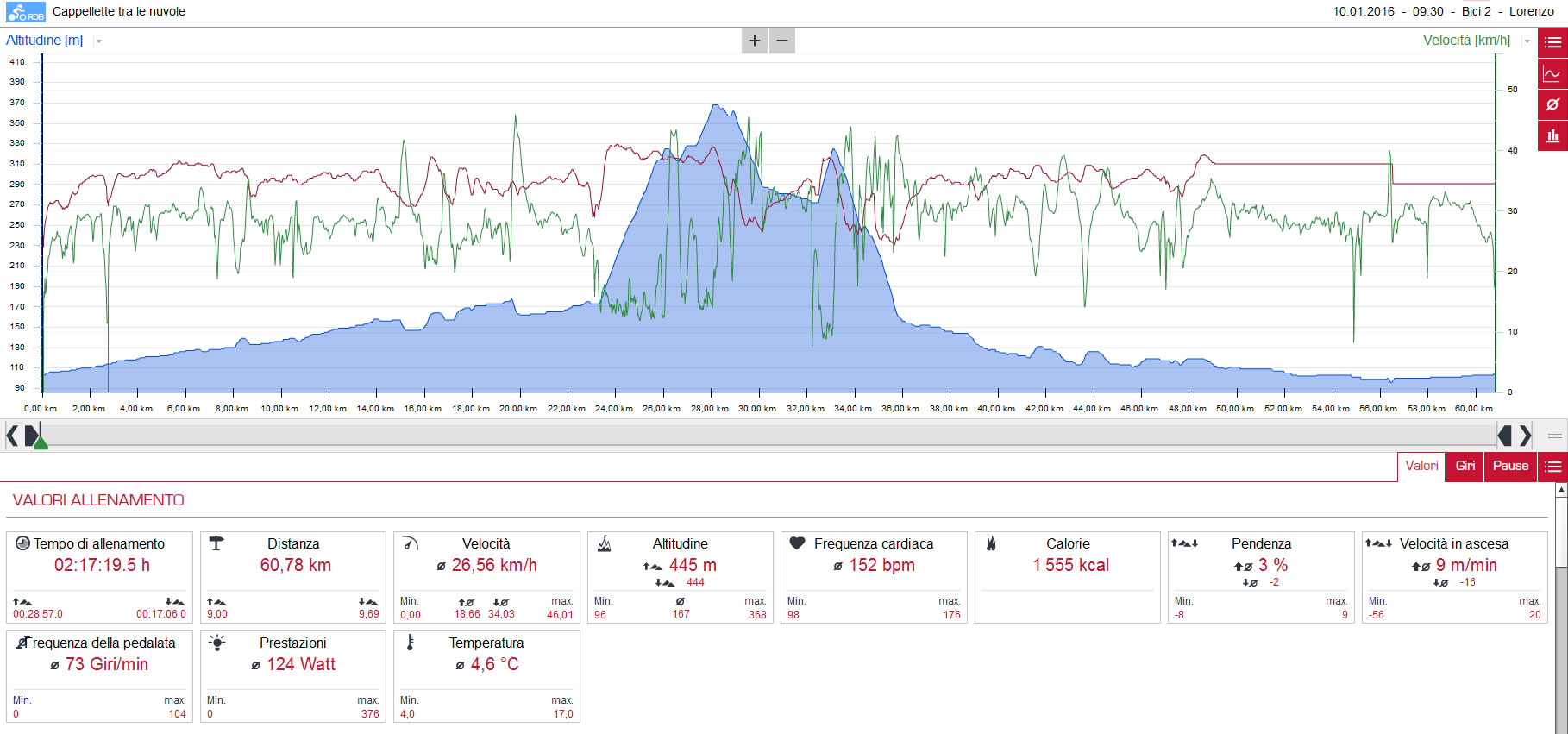
Task: Click average slope value 3 %
Action: click(1273, 565)
